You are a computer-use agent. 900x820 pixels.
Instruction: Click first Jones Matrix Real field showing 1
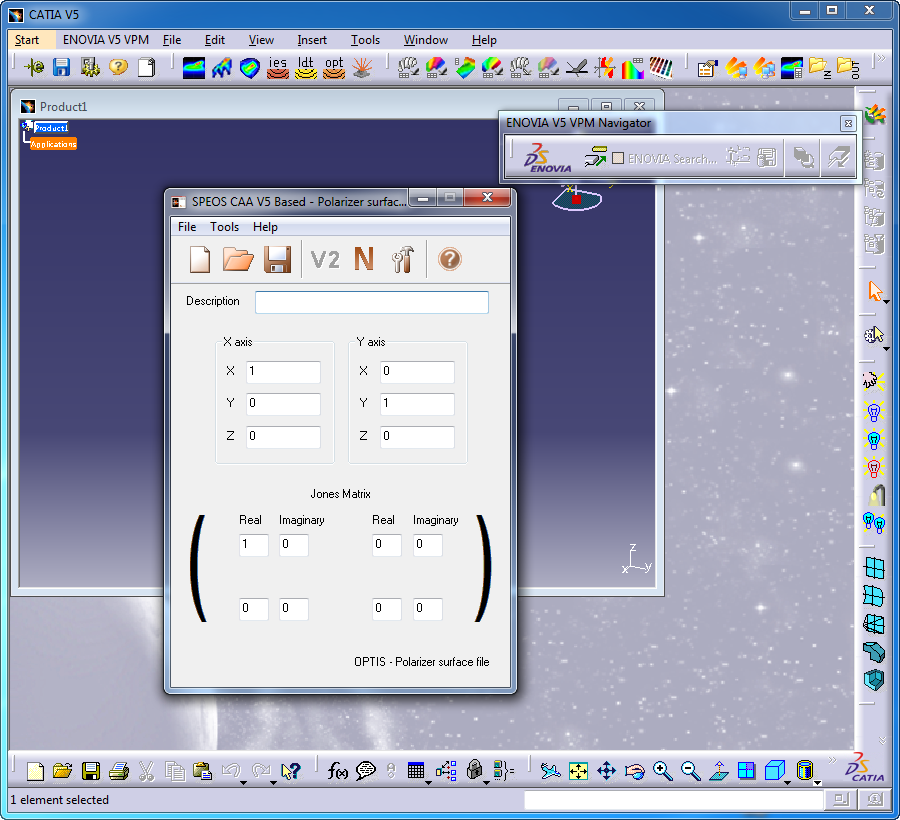click(254, 544)
